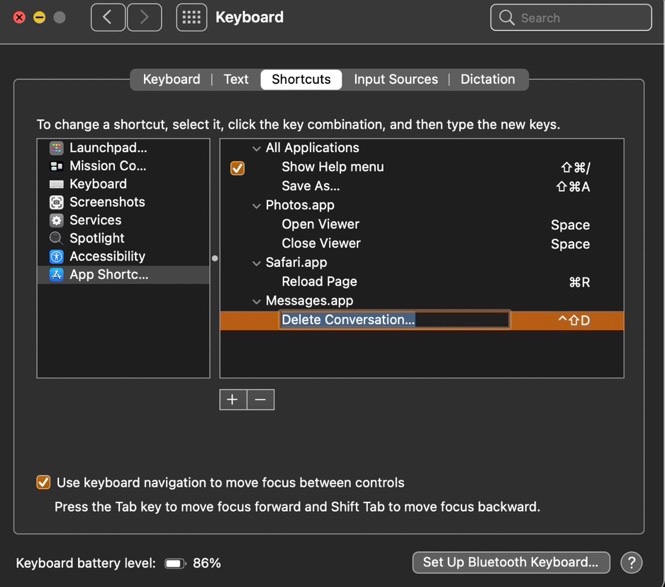Select the Shortcuts tab
665x587 pixels.
pos(301,79)
